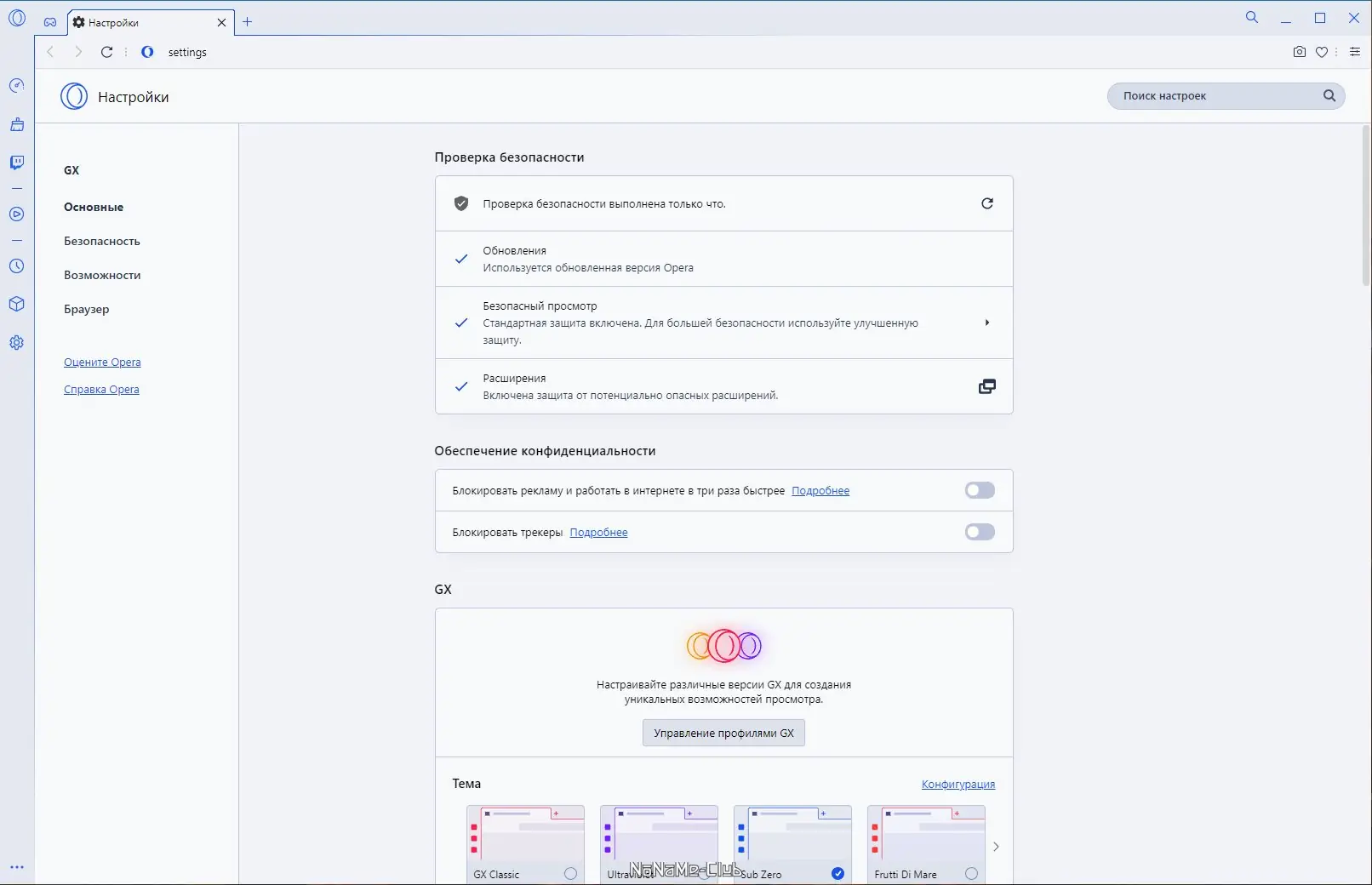The image size is (1372, 885).
Task: Open Возможности settings section
Action: click(x=102, y=275)
